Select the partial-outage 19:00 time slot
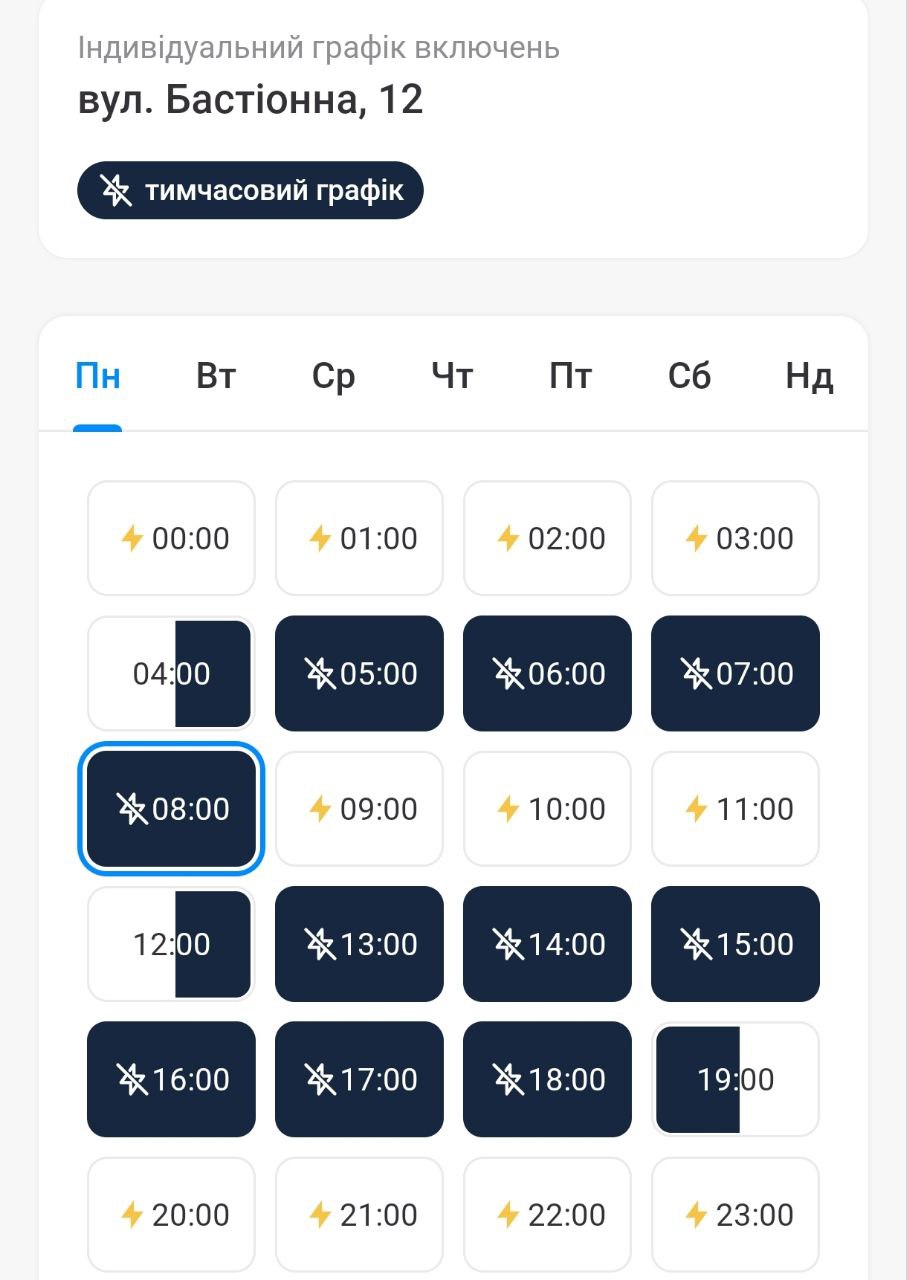This screenshot has height=1280, width=907. pyautogui.click(x=735, y=1079)
